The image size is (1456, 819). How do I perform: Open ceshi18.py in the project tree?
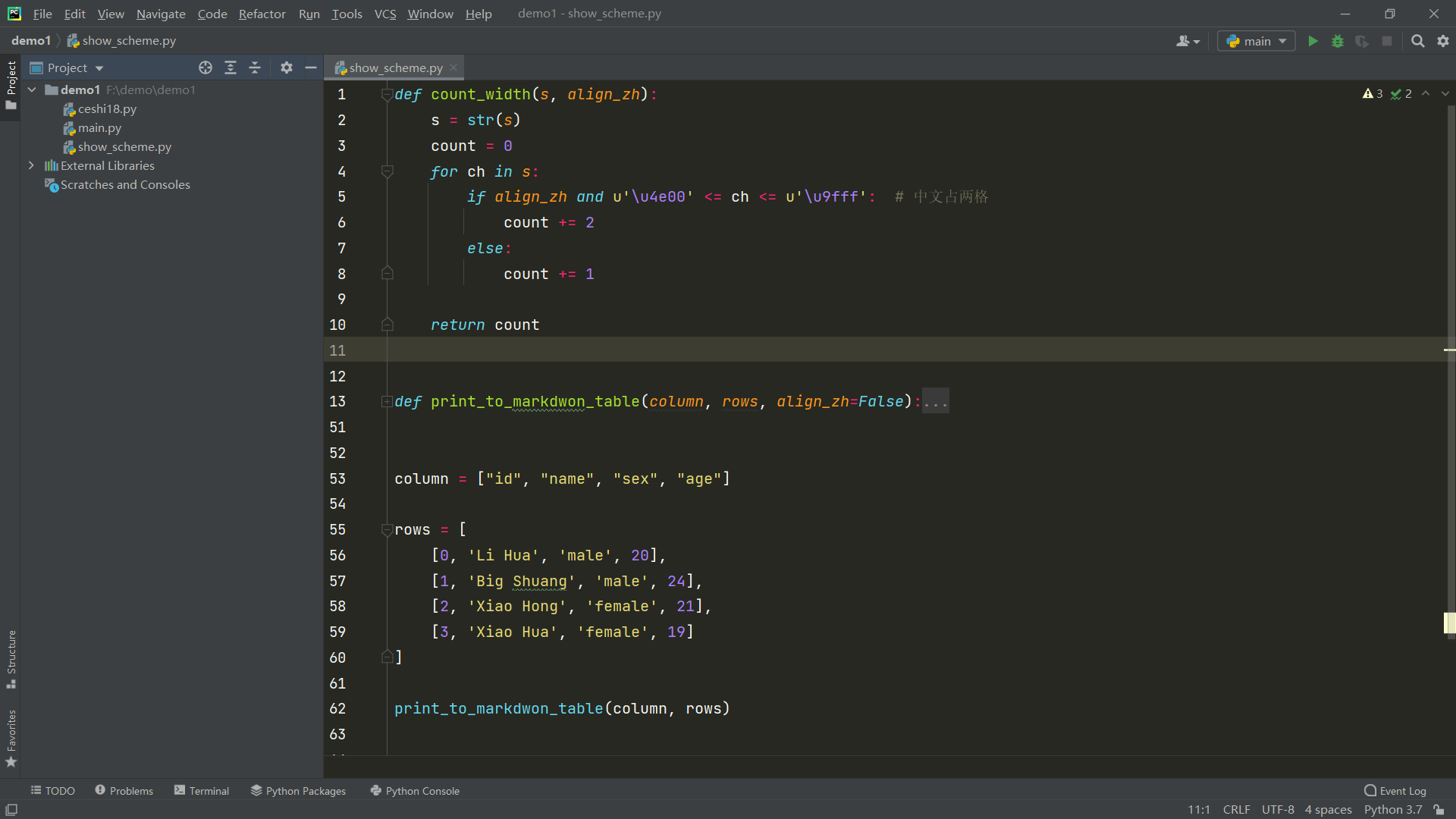click(107, 109)
